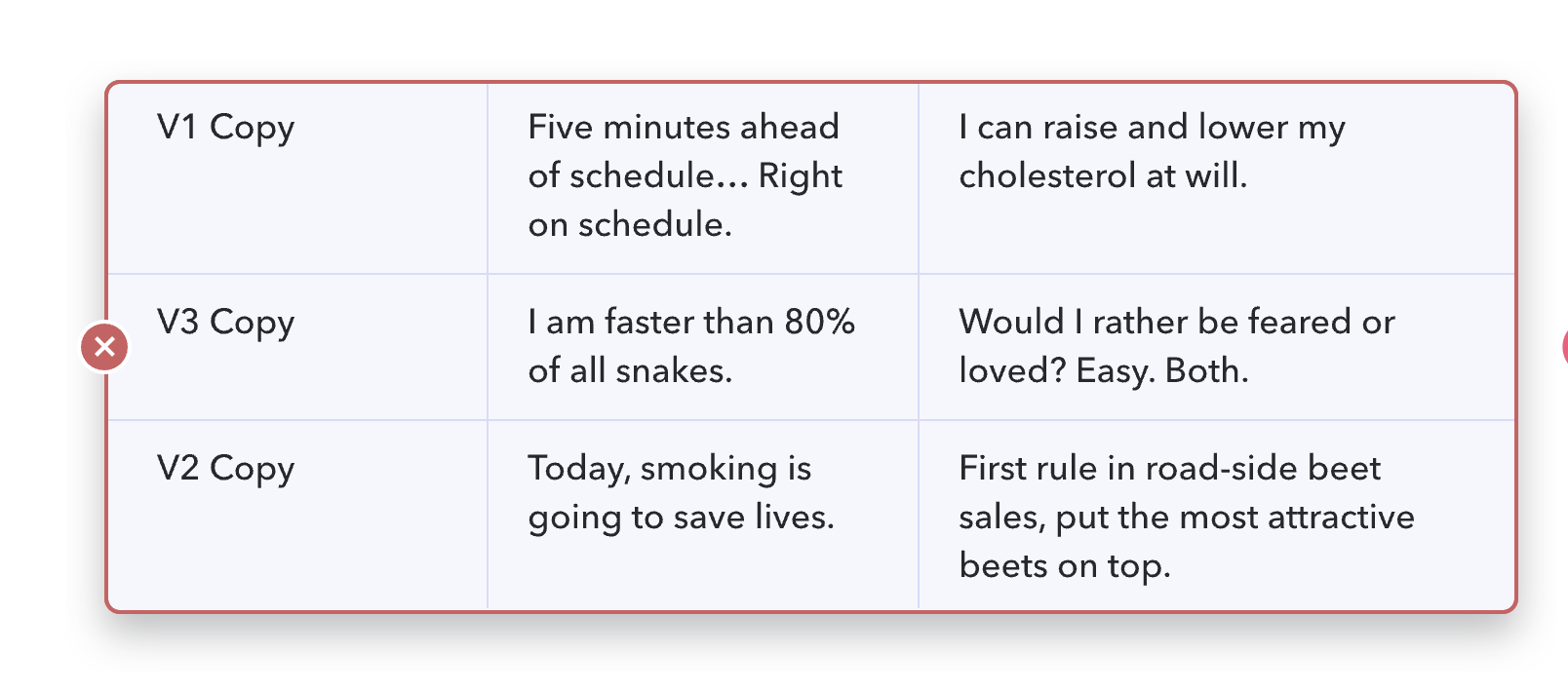This screenshot has width=1568, height=692.
Task: Place cursor on the word 'cholesterol'
Action: 1047,175
